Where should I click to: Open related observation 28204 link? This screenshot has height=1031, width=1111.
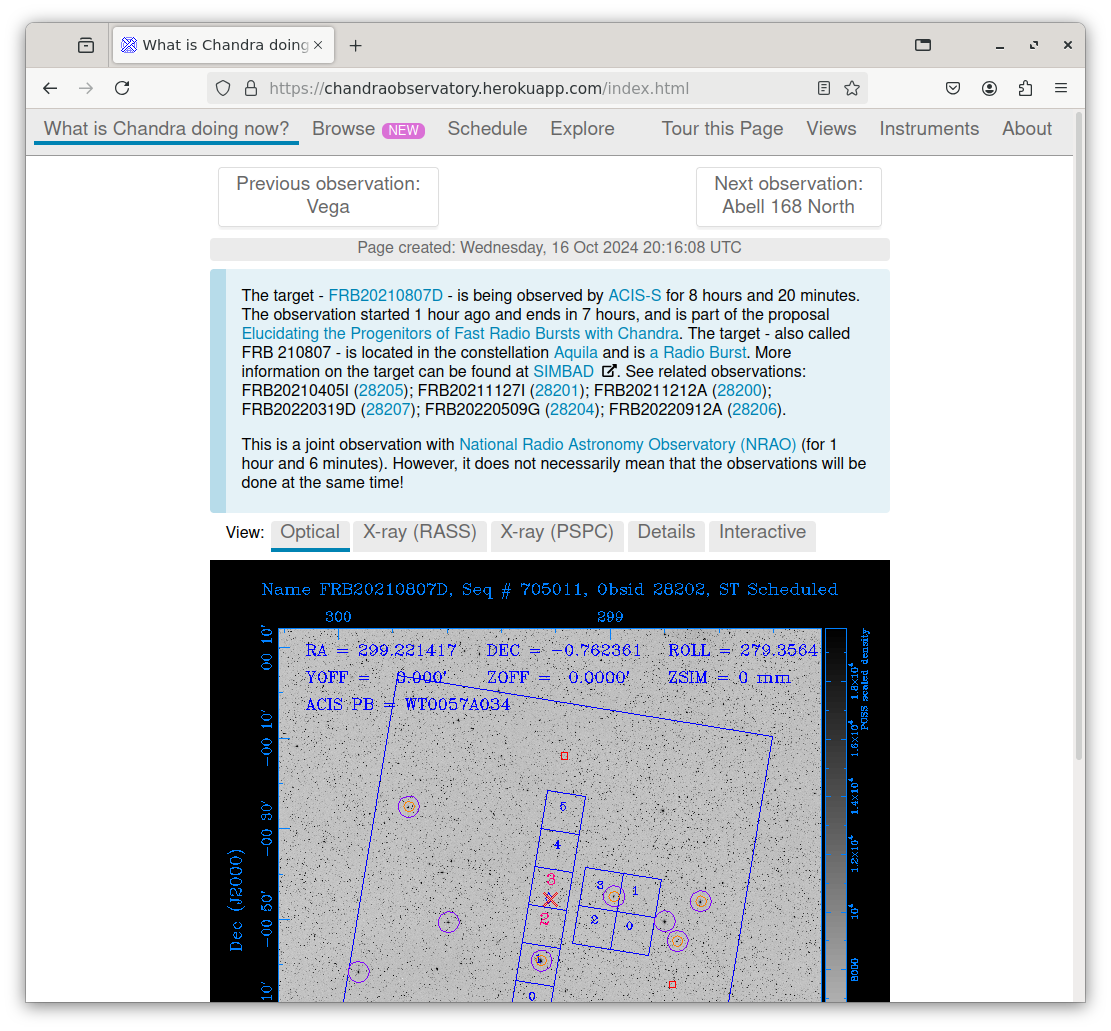coord(573,410)
